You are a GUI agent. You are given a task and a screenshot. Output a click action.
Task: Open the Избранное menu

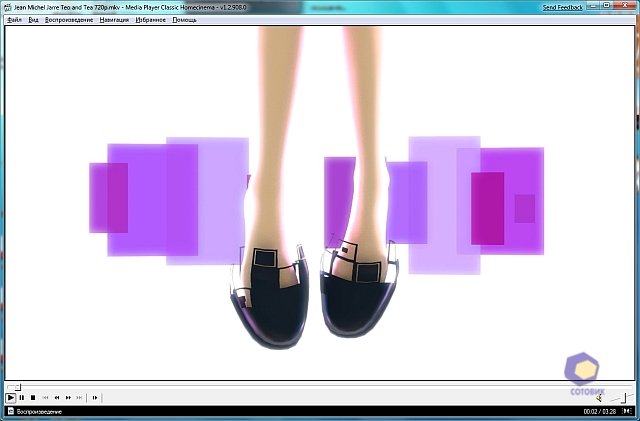tap(152, 20)
